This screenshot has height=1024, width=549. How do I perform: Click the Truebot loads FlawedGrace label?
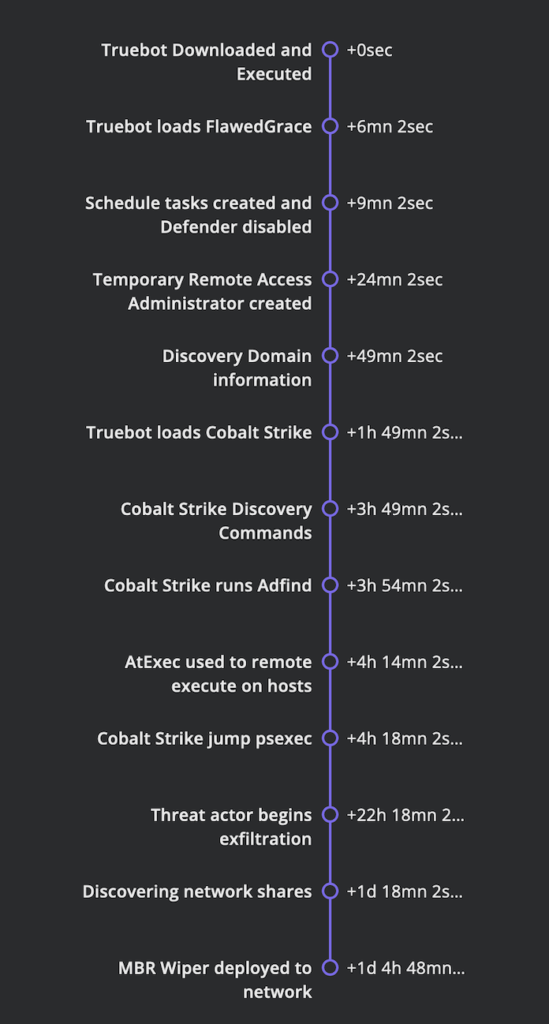[199, 127]
